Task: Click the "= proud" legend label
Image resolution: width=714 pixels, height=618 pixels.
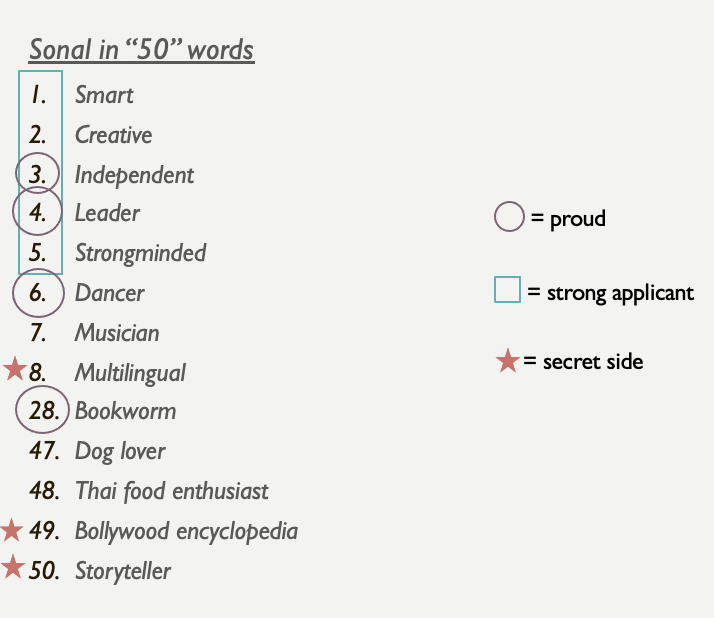Action: pyautogui.click(x=568, y=218)
